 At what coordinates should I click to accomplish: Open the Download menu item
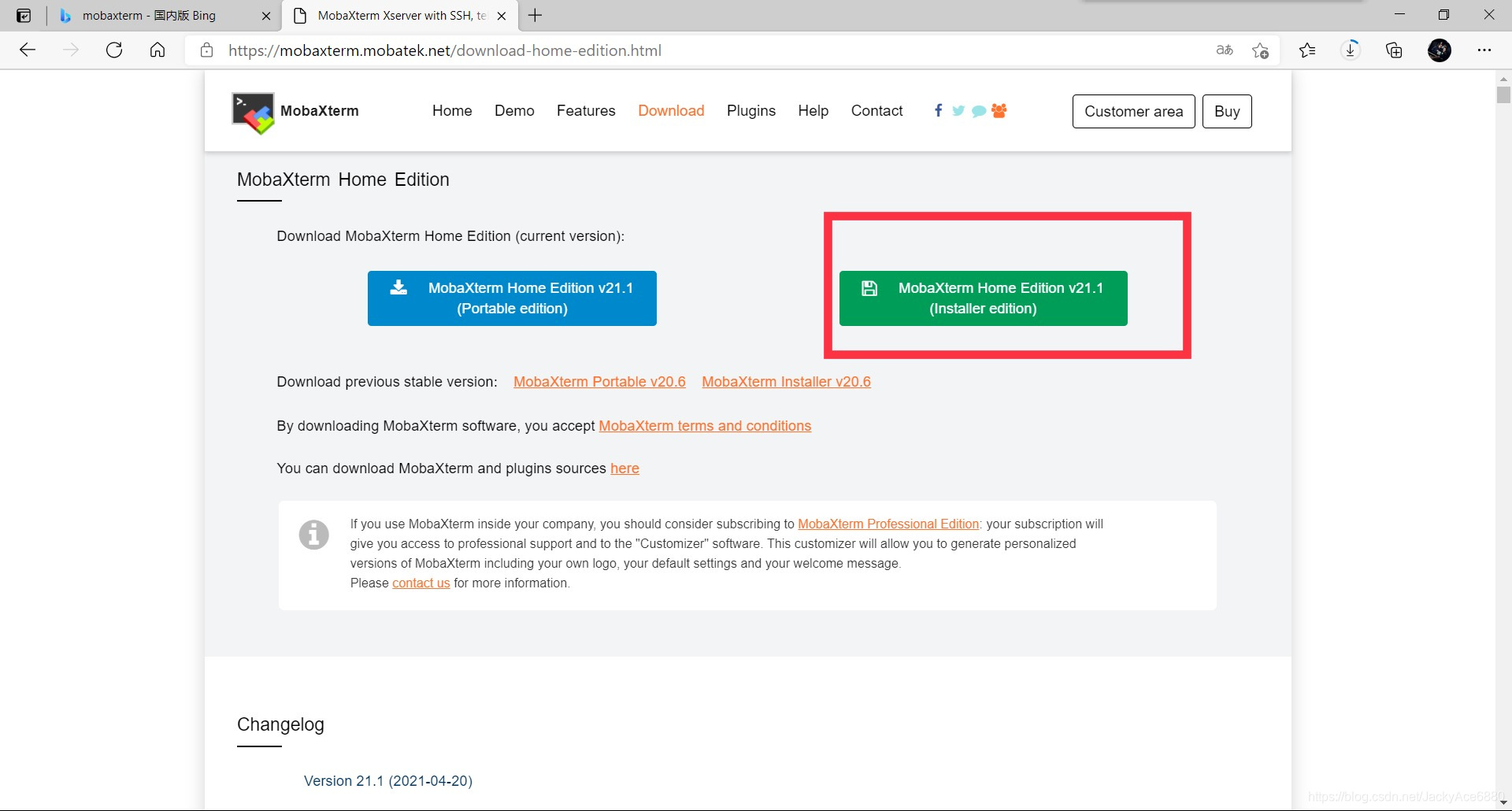coord(671,111)
